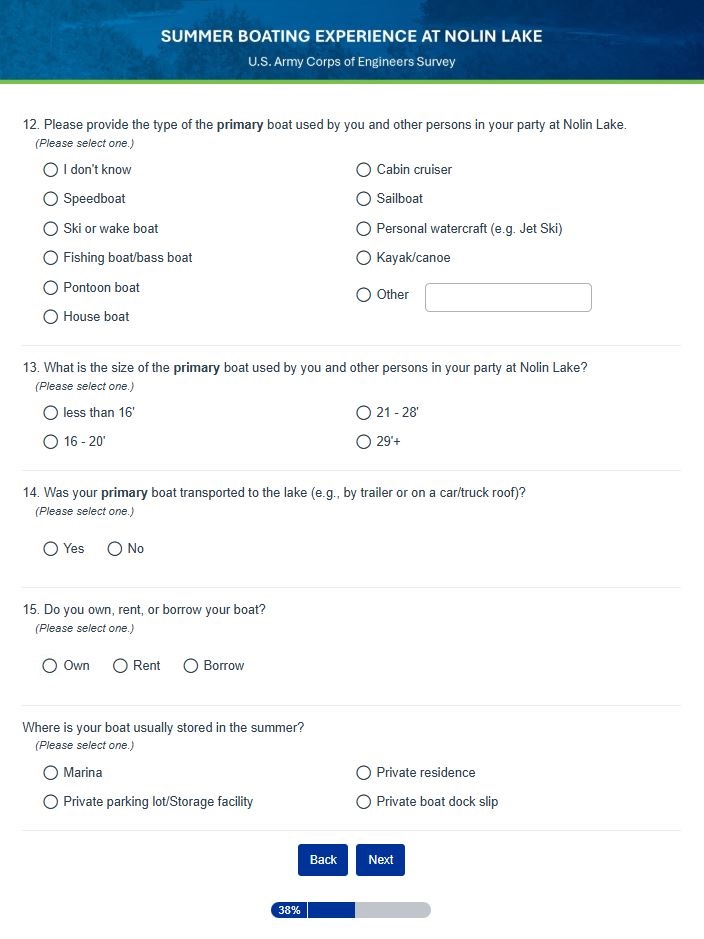Go Back to the previous page
The height and width of the screenshot is (939, 704).
point(323,860)
